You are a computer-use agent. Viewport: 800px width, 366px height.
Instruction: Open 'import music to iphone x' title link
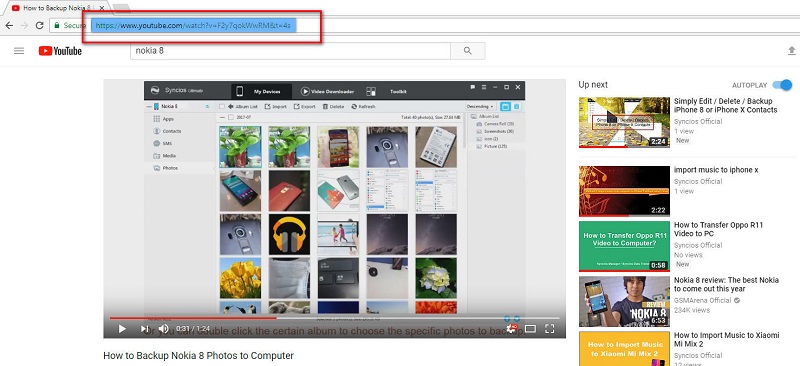click(716, 170)
